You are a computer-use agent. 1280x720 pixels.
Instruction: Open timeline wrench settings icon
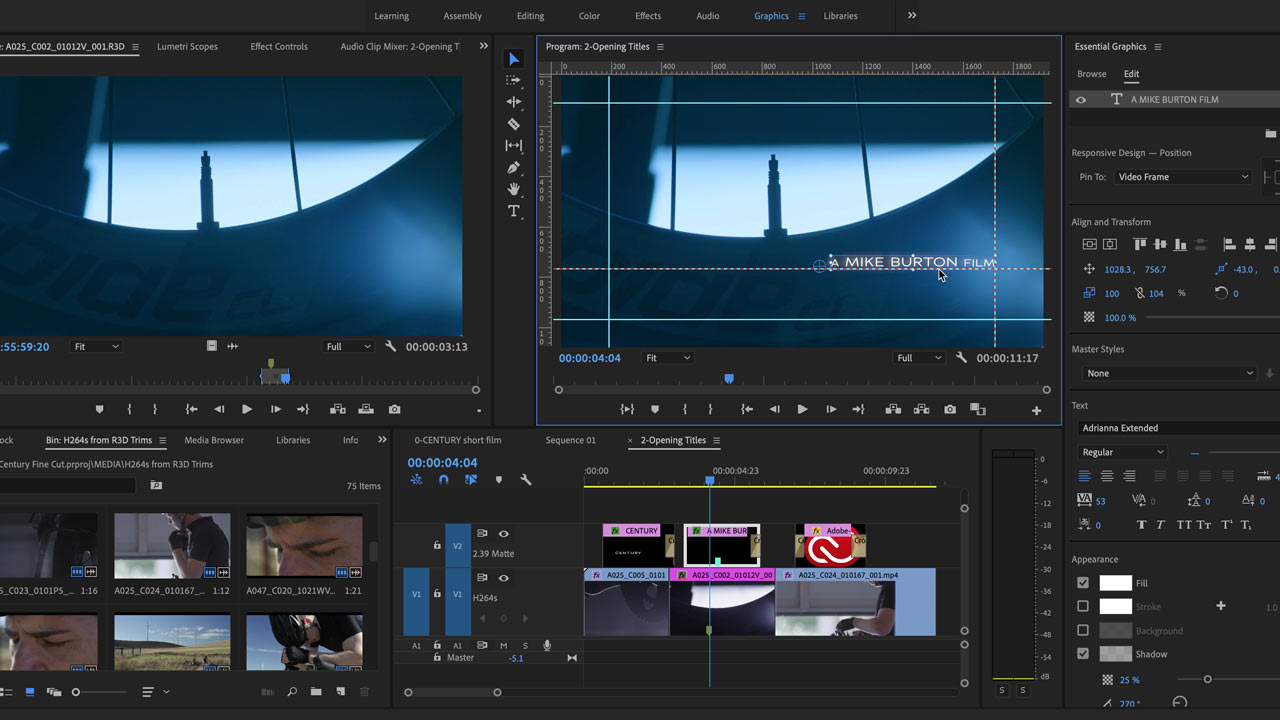[525, 480]
